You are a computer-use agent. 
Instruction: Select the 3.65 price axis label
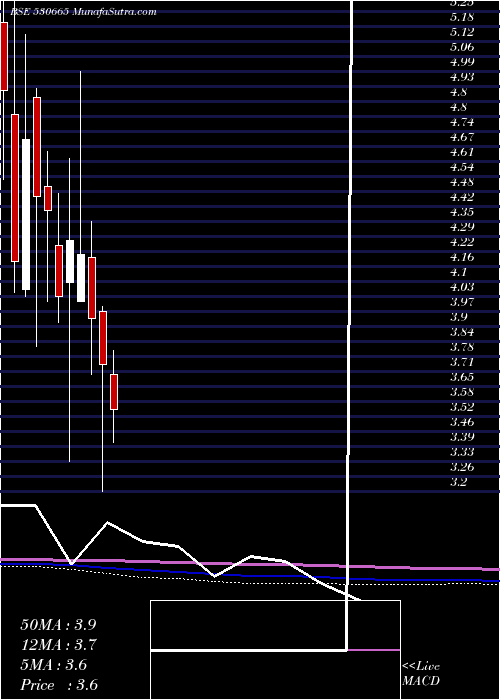(x=462, y=377)
